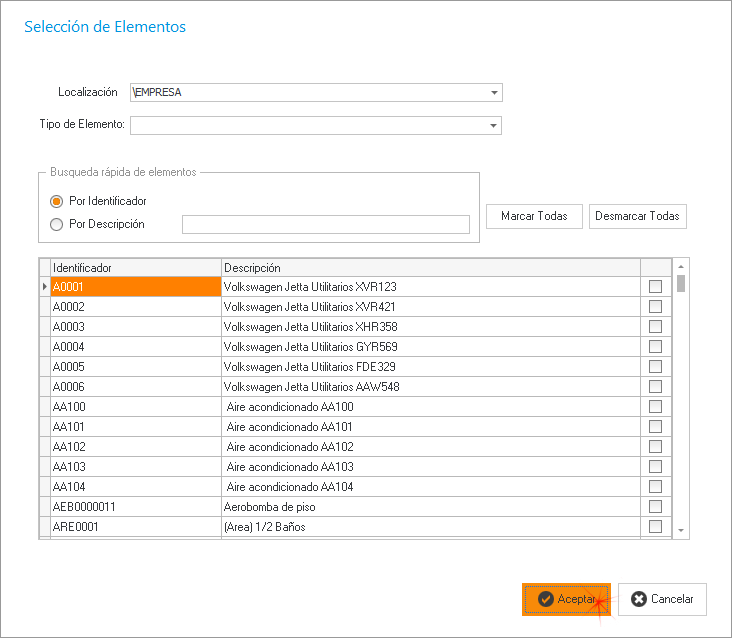This screenshot has width=732, height=638.
Task: Select the row ARE0001 identifier cell
Action: [135, 527]
